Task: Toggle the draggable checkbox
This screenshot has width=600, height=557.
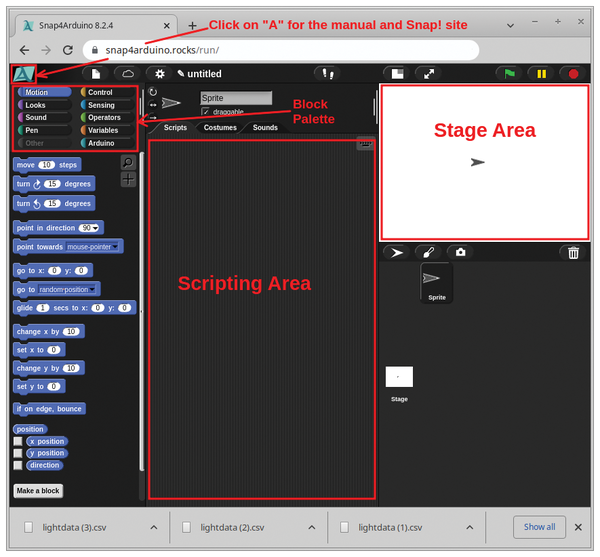Action: 205,112
